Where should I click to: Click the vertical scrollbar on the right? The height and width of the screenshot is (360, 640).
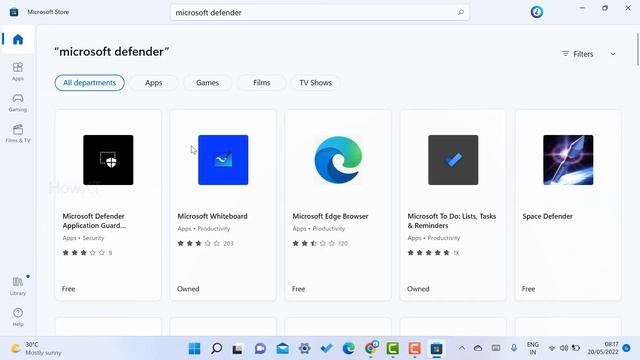[638, 49]
